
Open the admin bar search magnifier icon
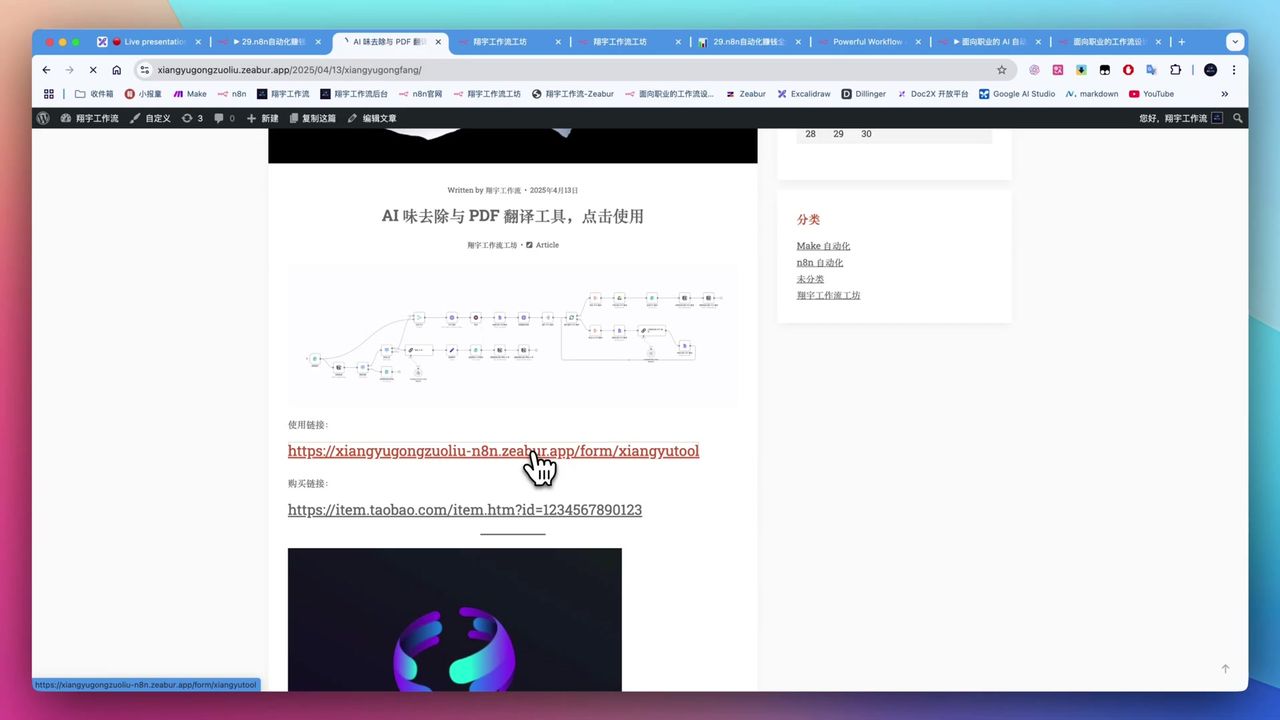[1238, 118]
